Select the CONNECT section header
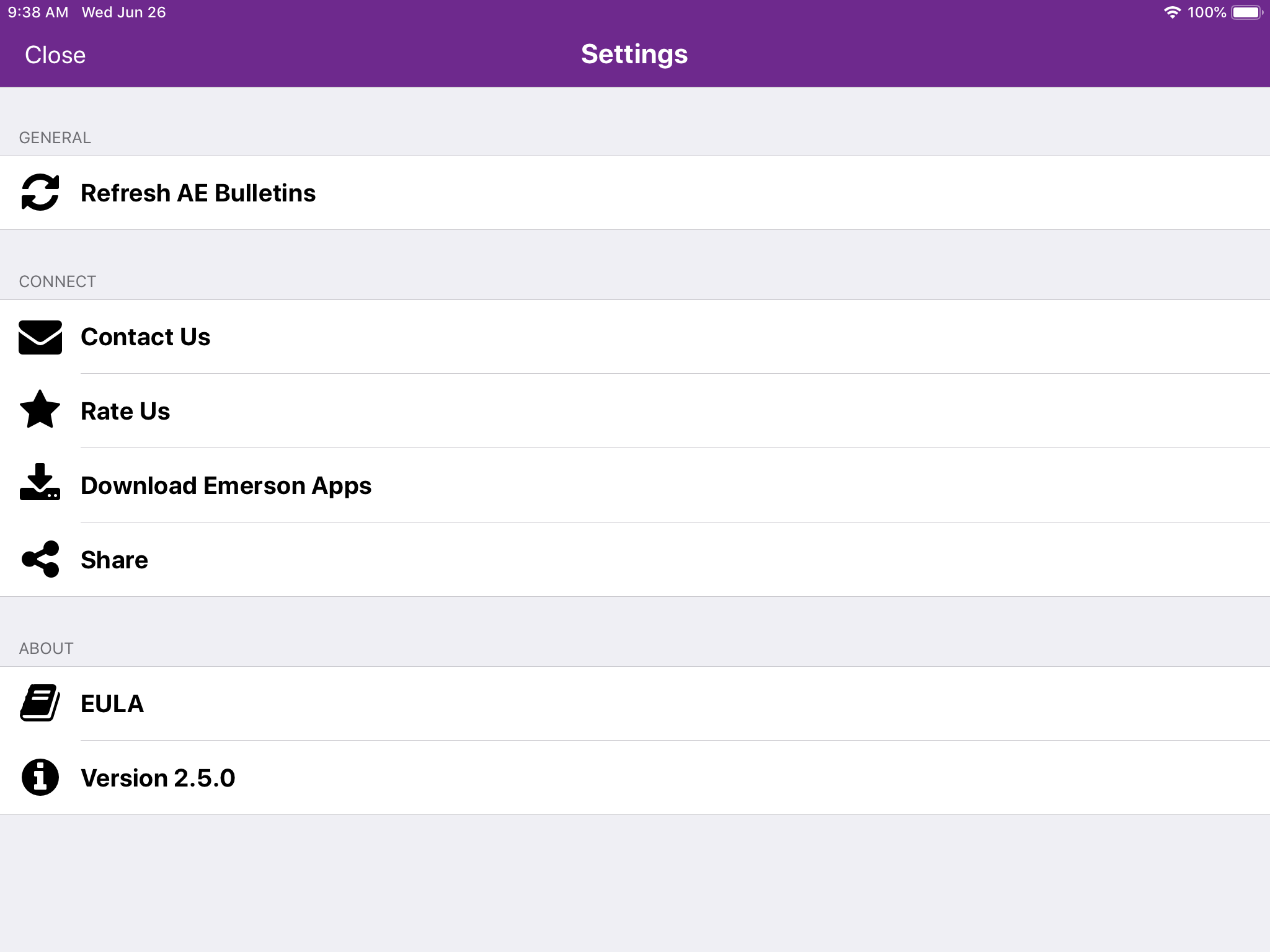 pyautogui.click(x=56, y=281)
